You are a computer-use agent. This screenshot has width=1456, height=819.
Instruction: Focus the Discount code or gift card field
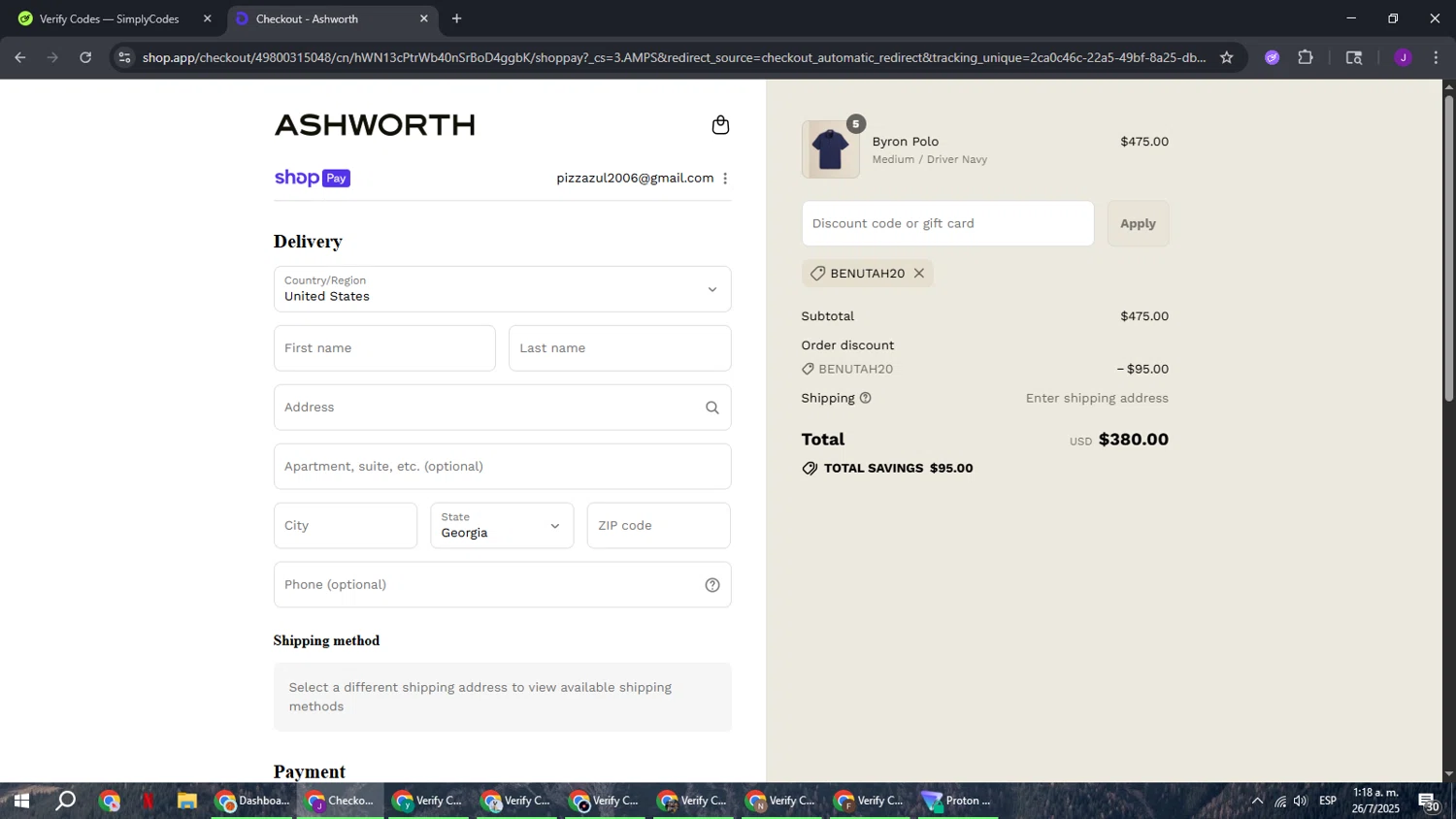pyautogui.click(x=947, y=223)
